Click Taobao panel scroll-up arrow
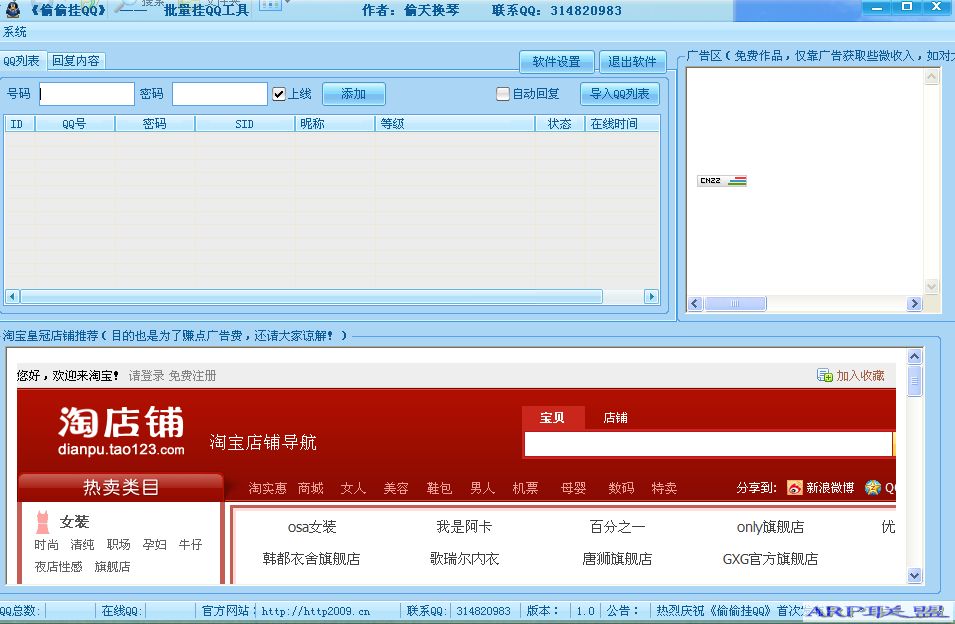The height and width of the screenshot is (624, 955). [x=914, y=357]
